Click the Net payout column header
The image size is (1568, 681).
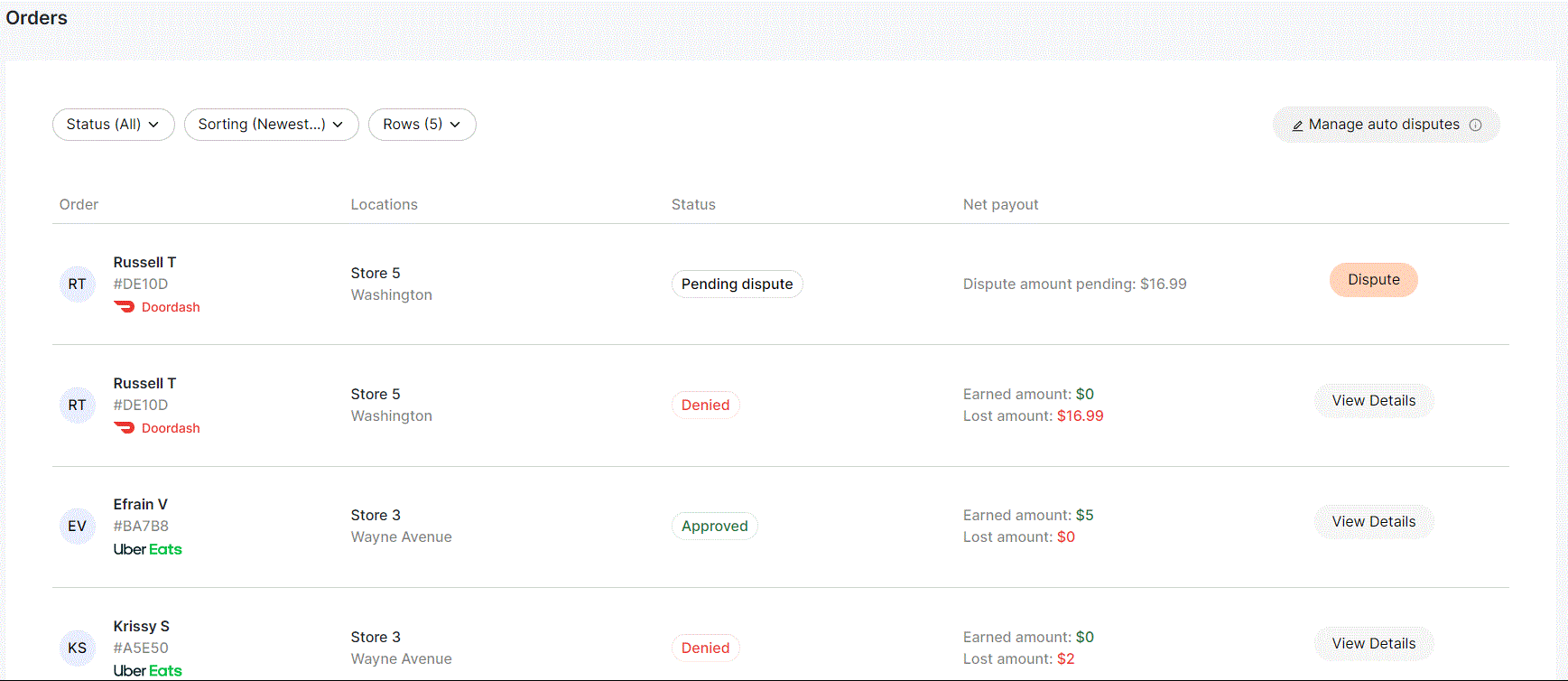pyautogui.click(x=1000, y=205)
